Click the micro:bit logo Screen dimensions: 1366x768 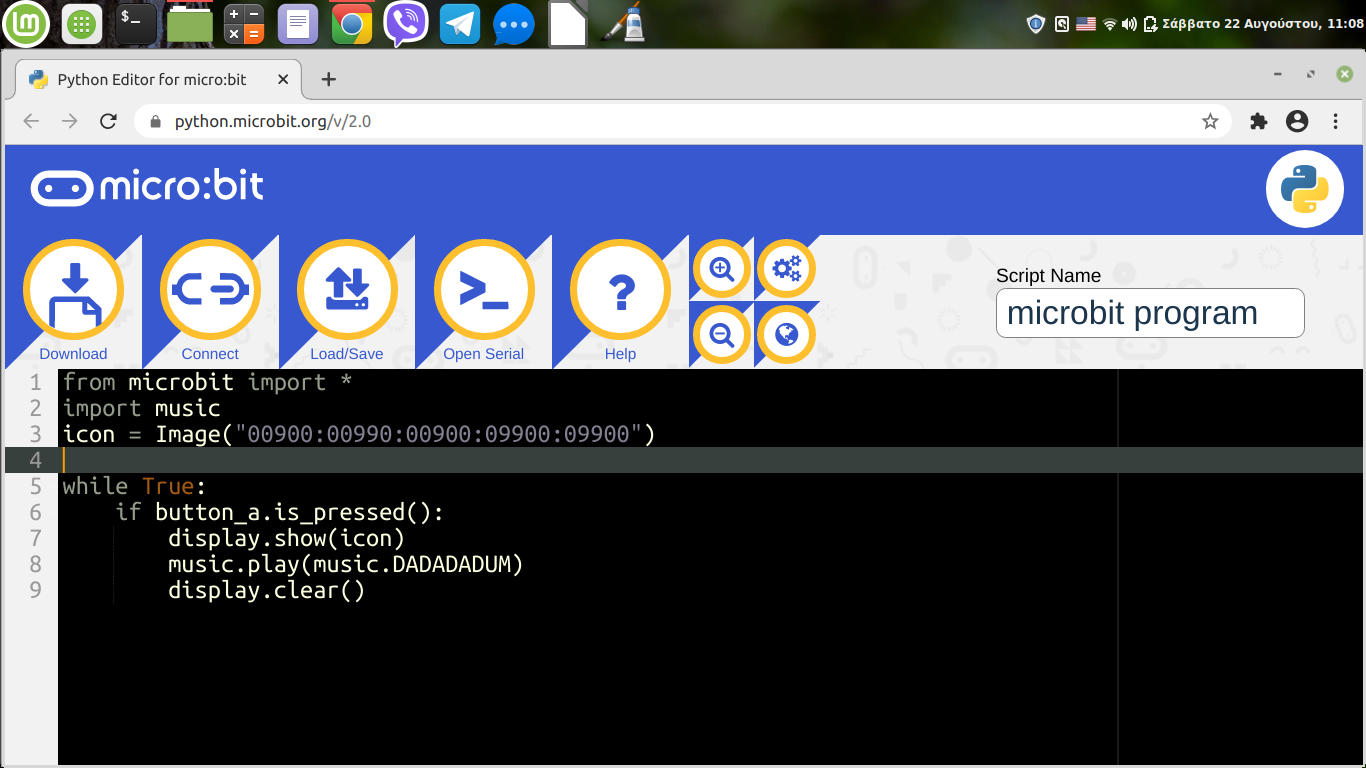click(x=146, y=187)
